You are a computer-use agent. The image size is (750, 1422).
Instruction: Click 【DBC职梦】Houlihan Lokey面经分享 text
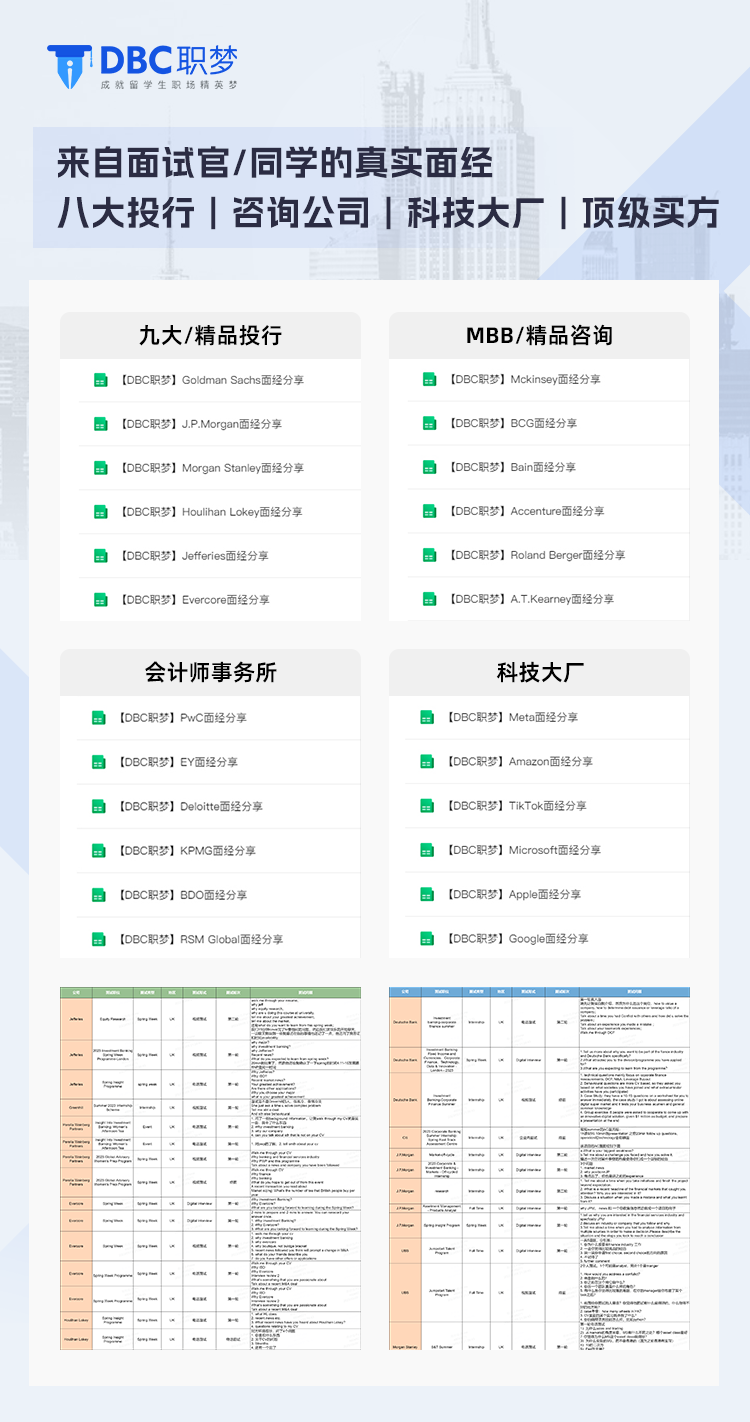point(209,512)
